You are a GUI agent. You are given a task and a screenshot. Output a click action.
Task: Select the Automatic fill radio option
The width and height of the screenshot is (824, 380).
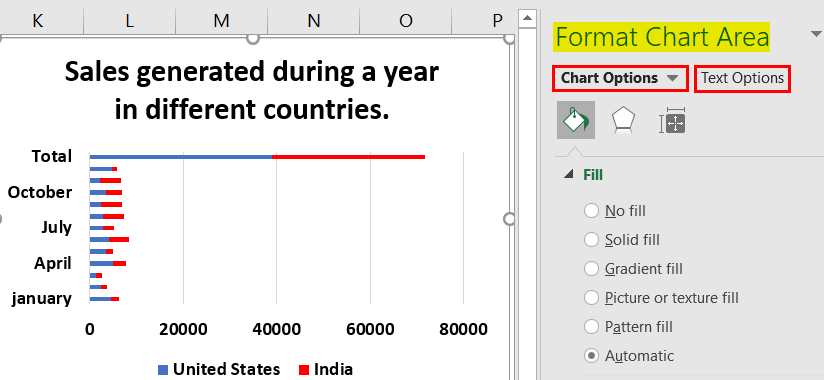tap(592, 356)
